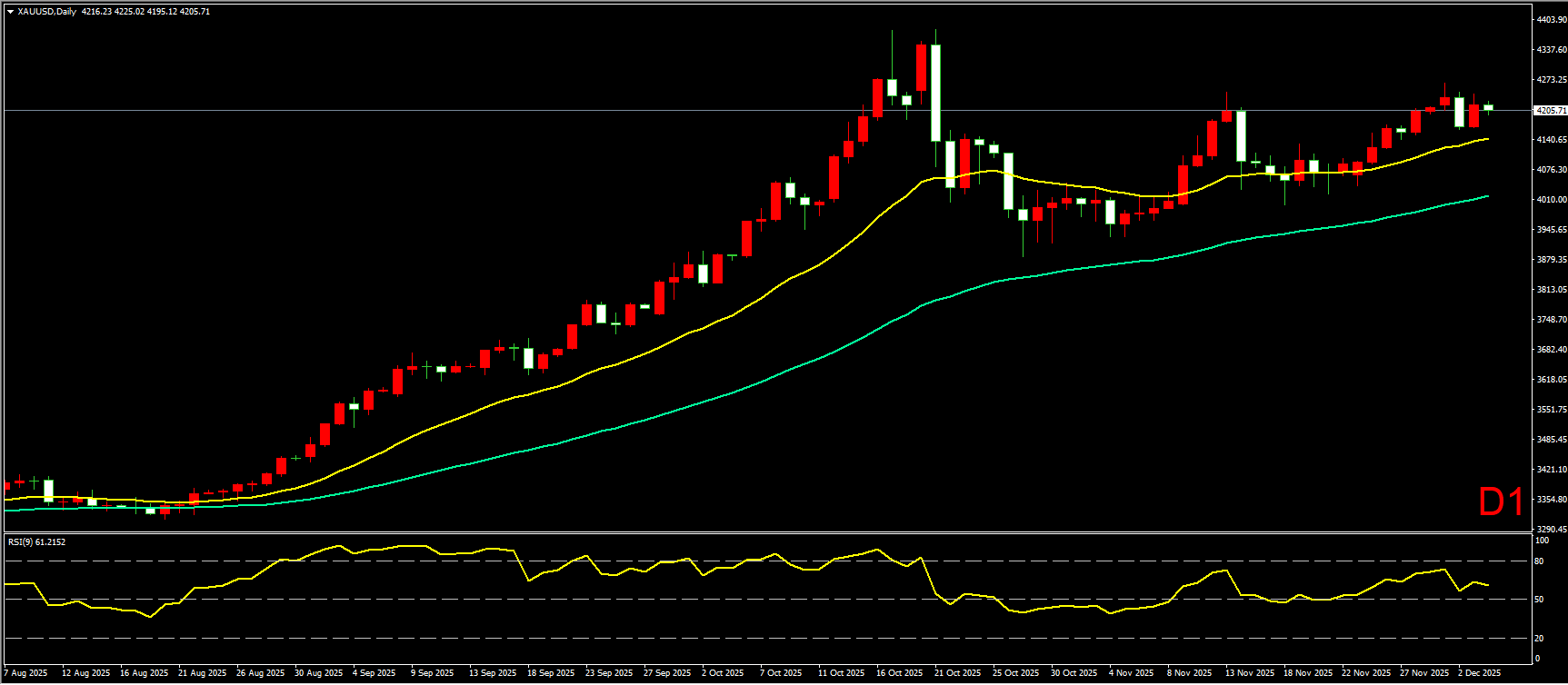1568x685 pixels.
Task: Click the triangle arrow beside XAUUSD,Daily
Action: [10, 12]
